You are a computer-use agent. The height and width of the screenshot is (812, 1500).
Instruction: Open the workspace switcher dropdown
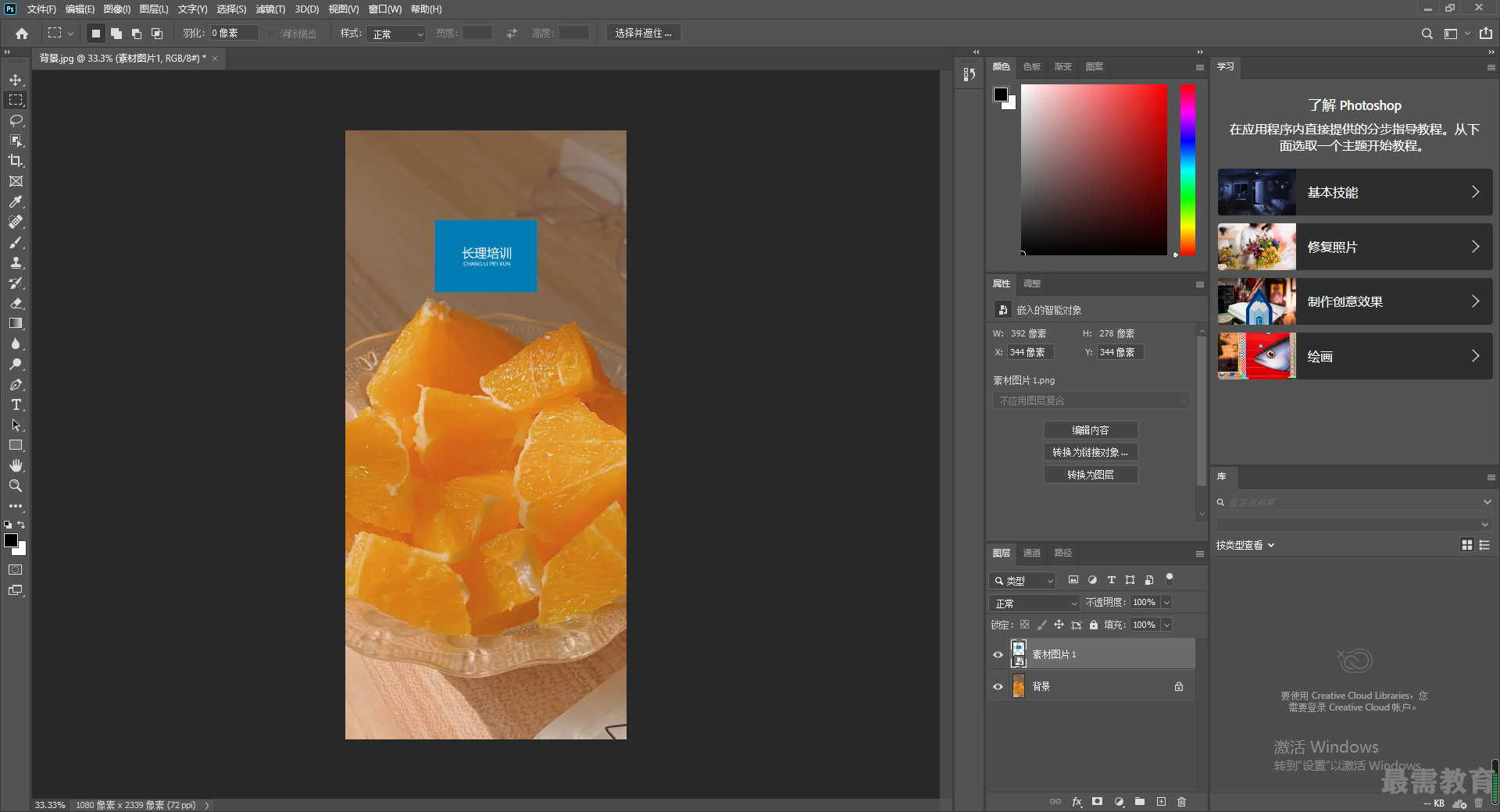click(1455, 34)
